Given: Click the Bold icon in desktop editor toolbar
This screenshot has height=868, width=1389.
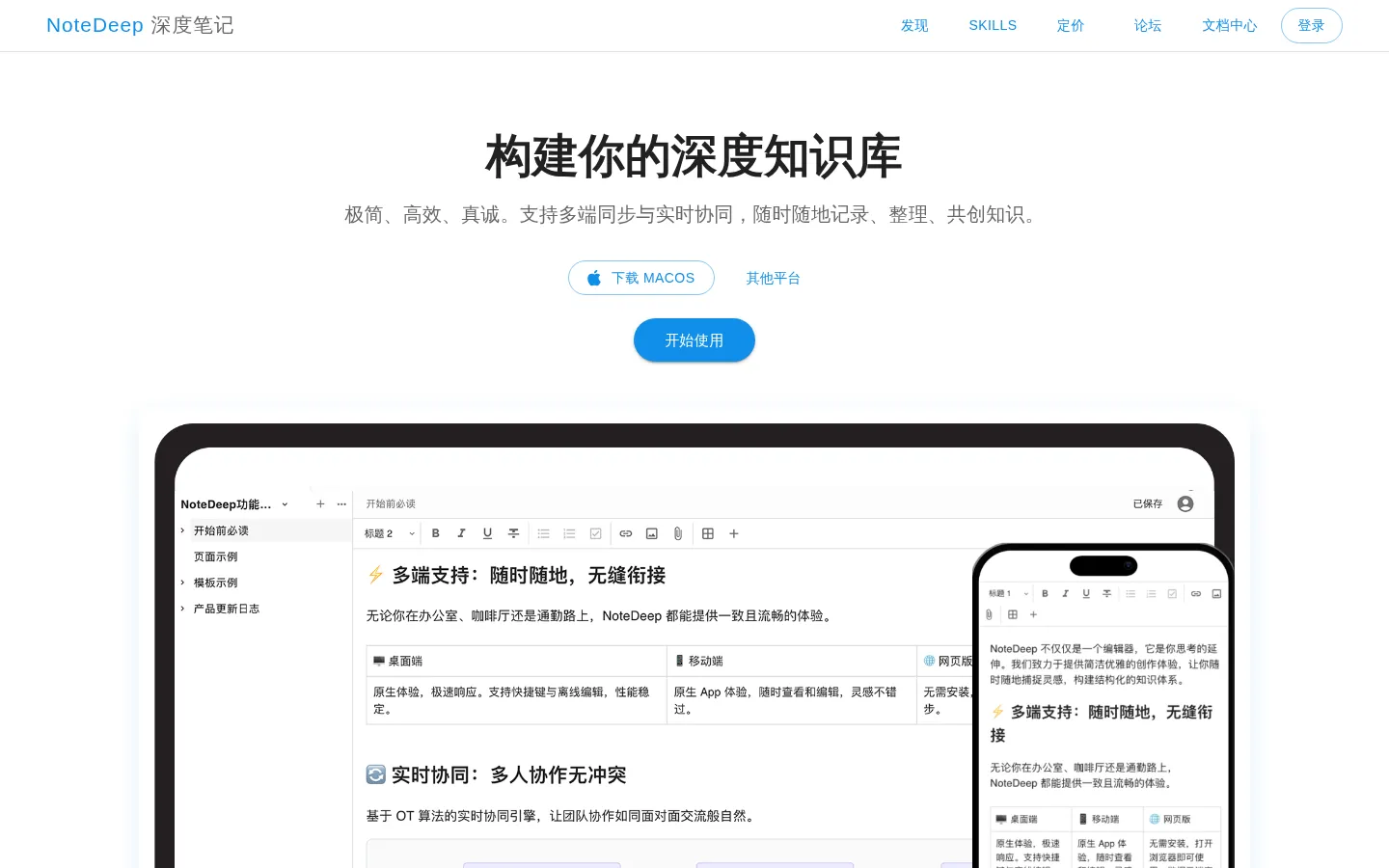Looking at the screenshot, I should 436,533.
